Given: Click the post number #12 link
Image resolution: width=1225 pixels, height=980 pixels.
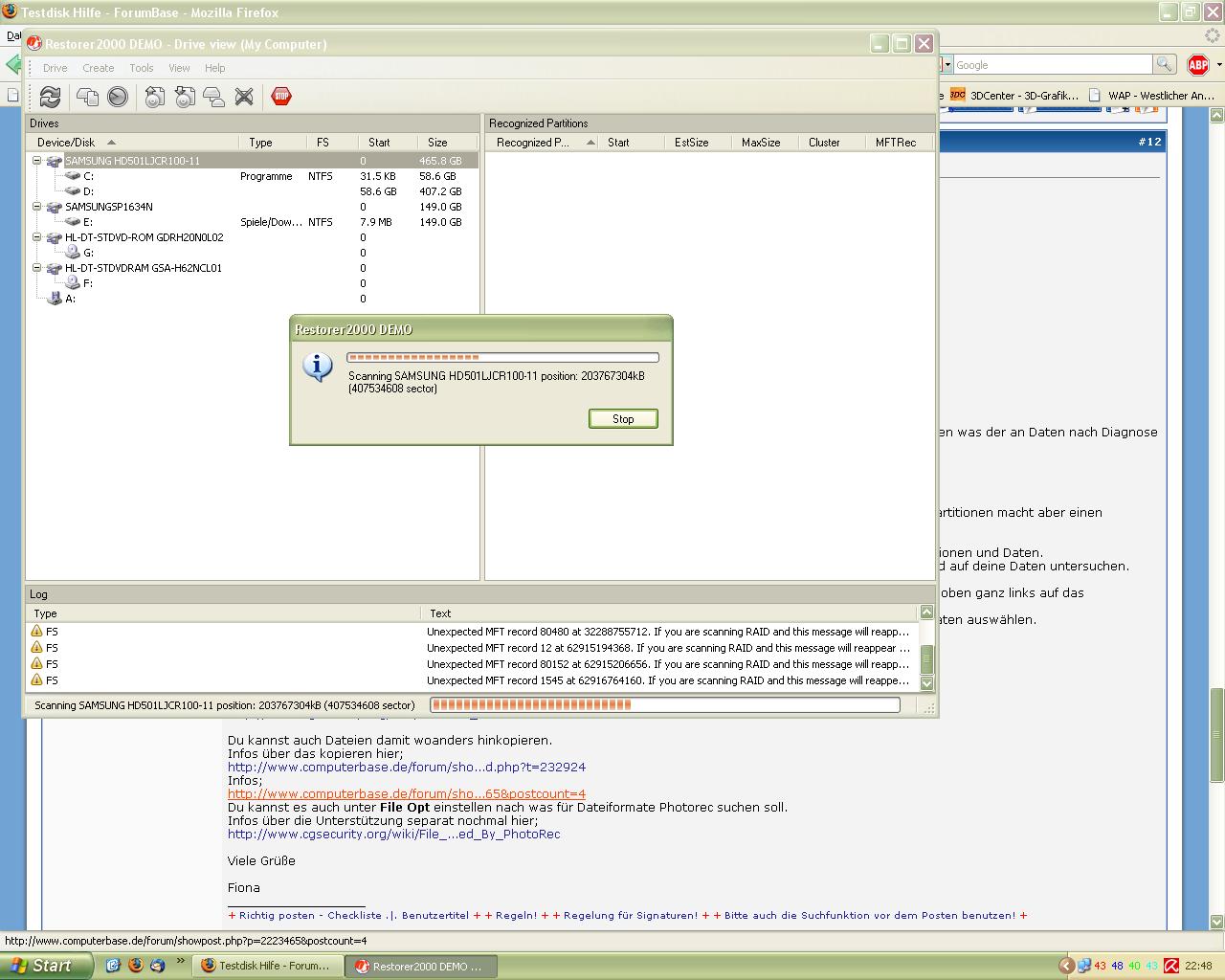Looking at the screenshot, I should click(1149, 142).
